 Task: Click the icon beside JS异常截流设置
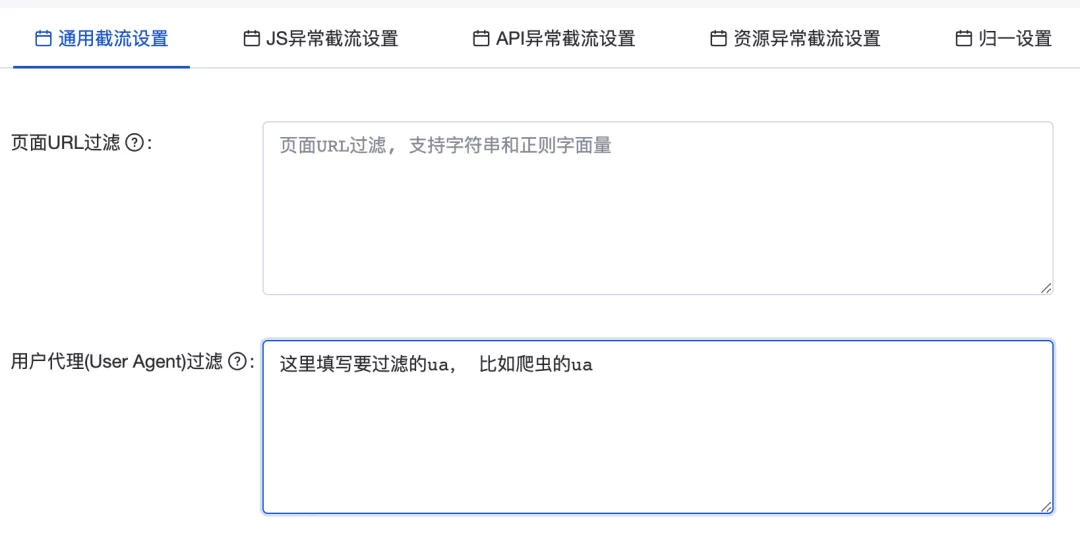pyautogui.click(x=252, y=39)
